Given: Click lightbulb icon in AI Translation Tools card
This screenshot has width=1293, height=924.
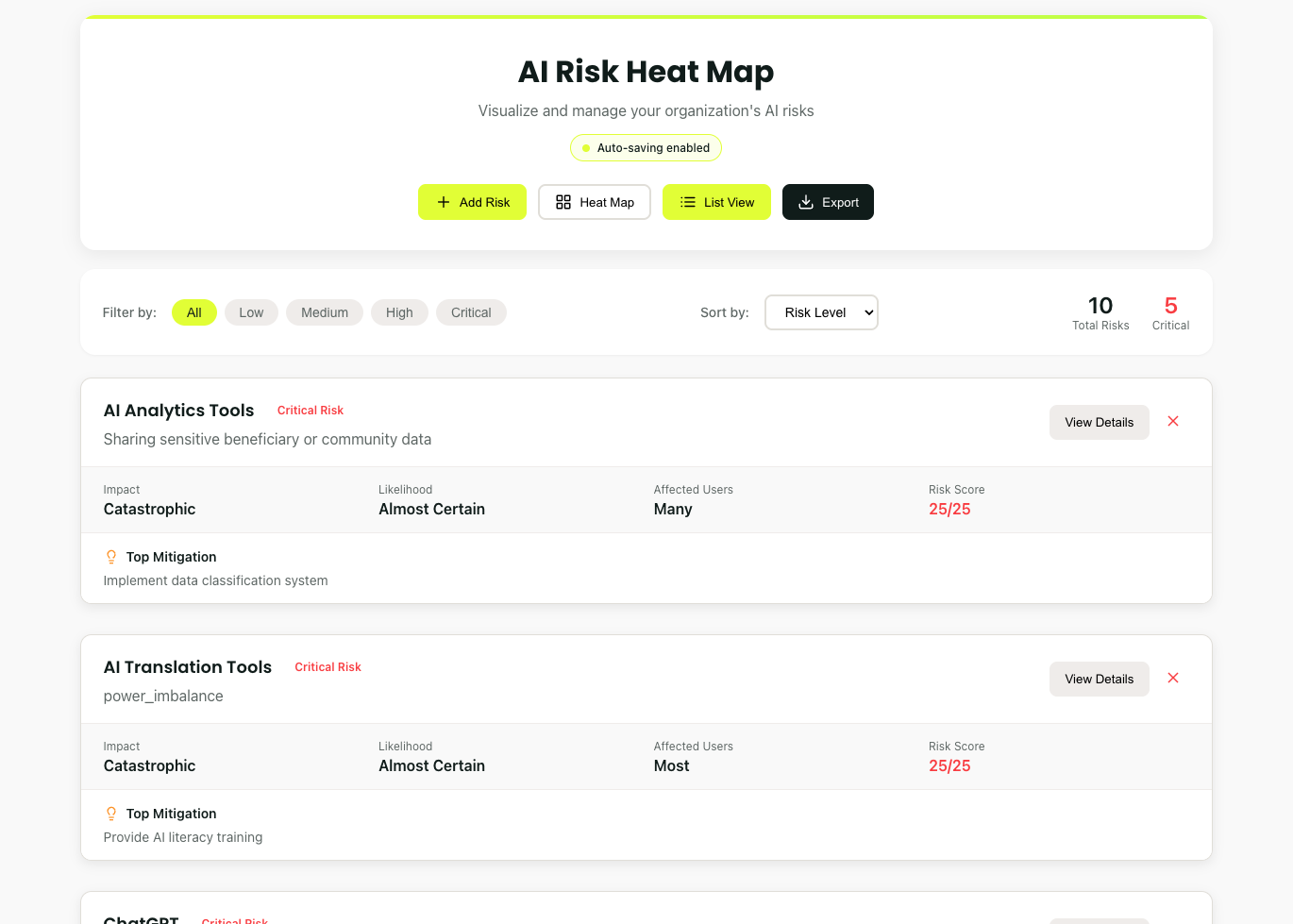Looking at the screenshot, I should click(x=111, y=814).
